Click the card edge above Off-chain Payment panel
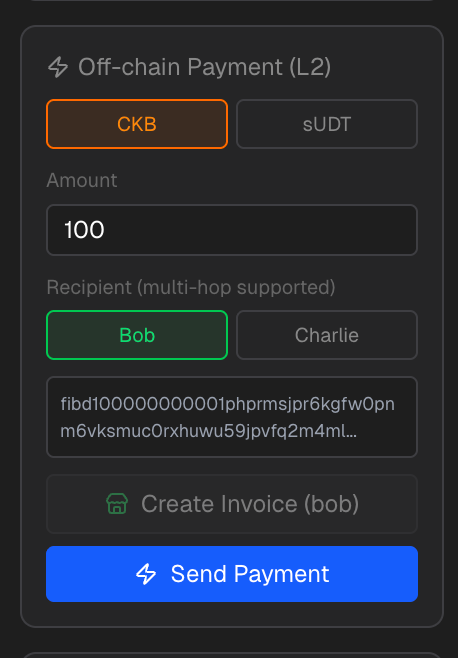 point(232,1)
